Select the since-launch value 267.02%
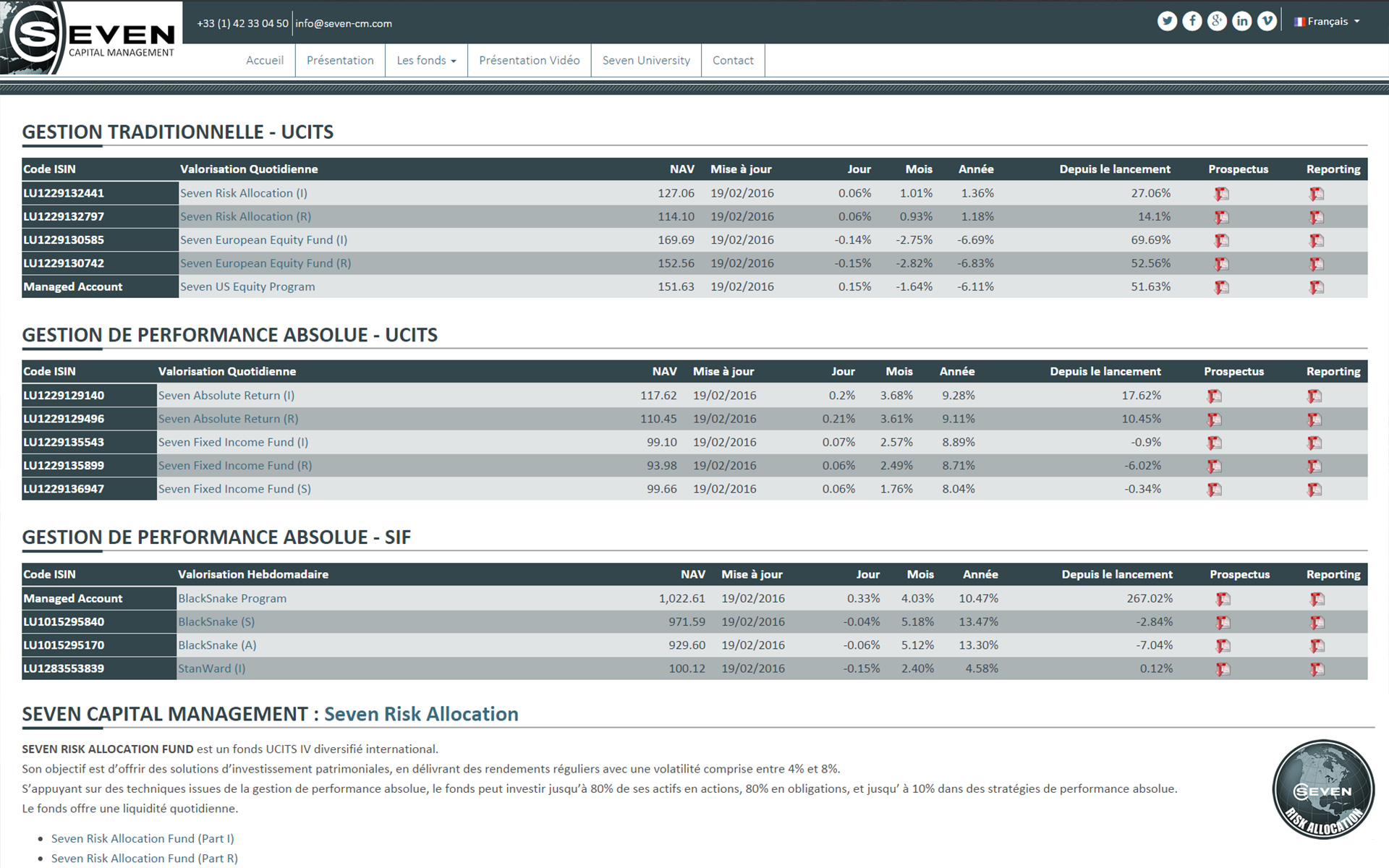Screen dimensions: 1389x868 1150,598
